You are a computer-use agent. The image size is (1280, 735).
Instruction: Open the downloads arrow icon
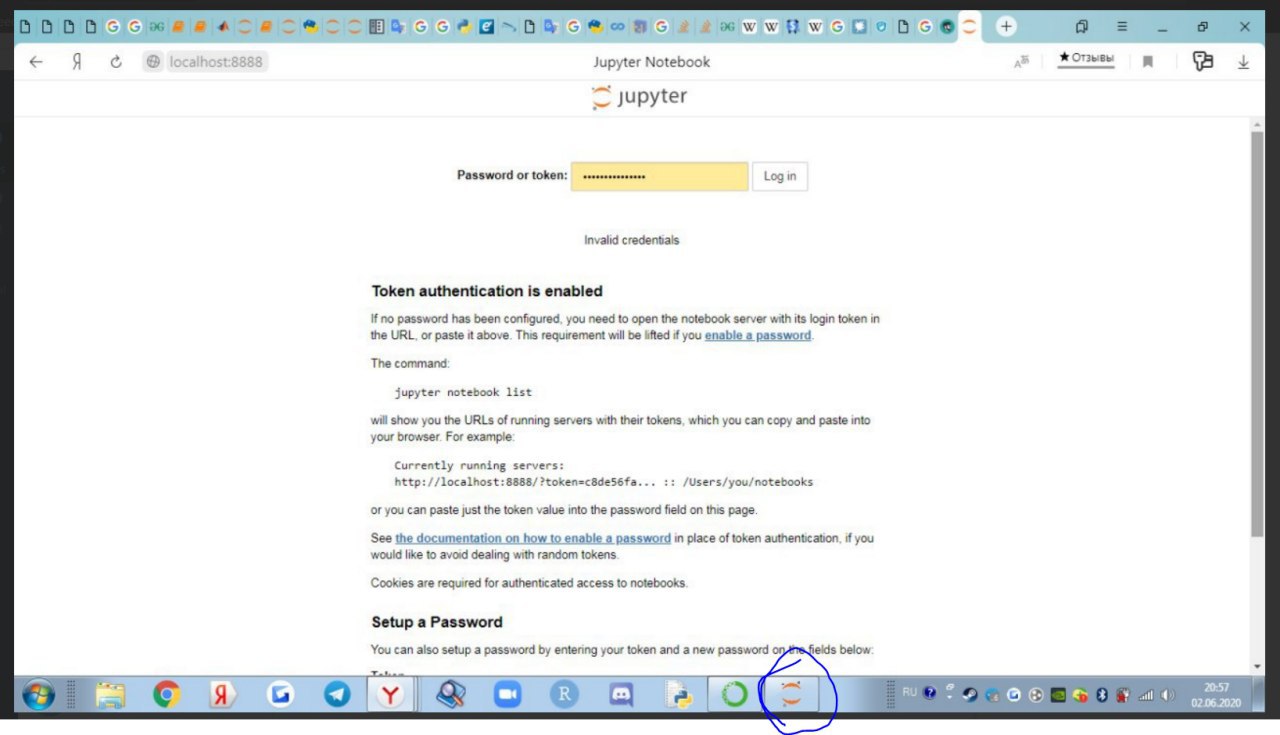(1243, 62)
